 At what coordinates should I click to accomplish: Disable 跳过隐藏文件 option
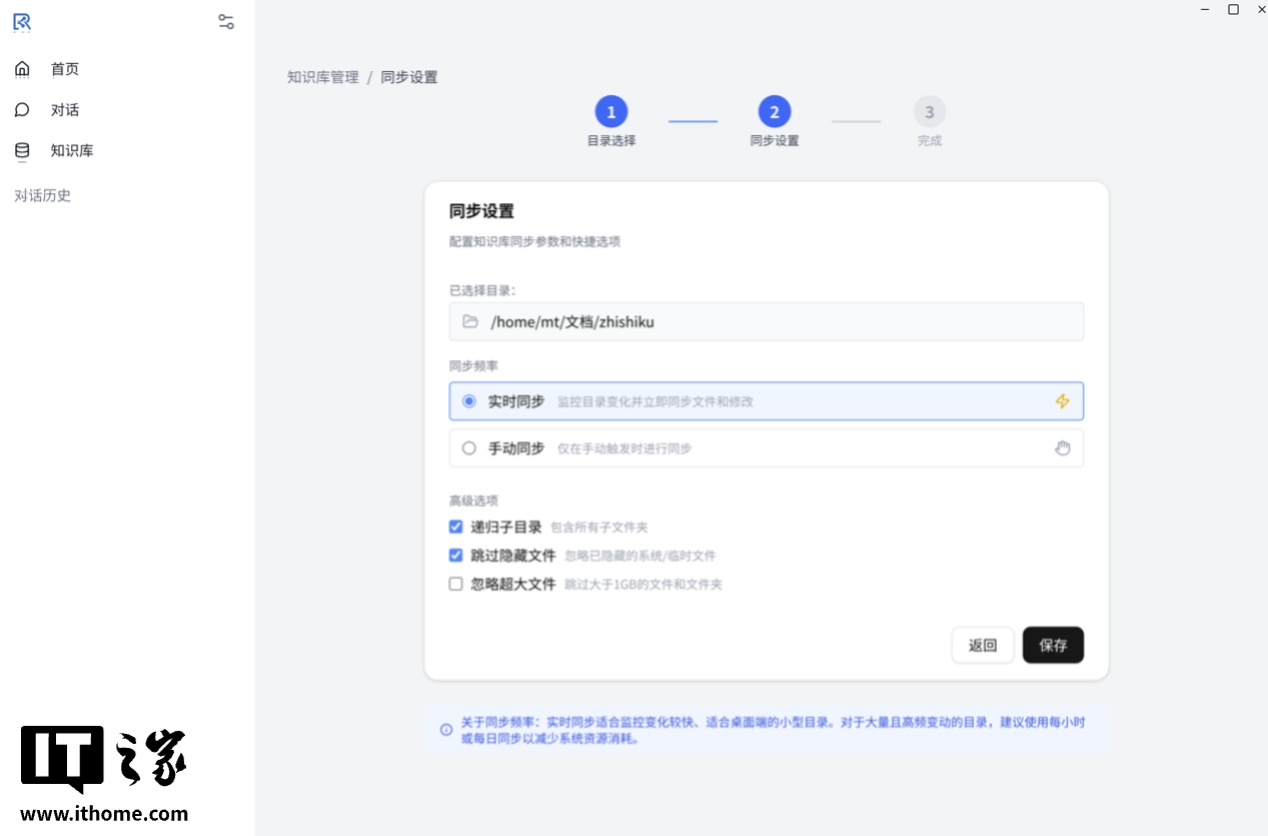point(456,555)
